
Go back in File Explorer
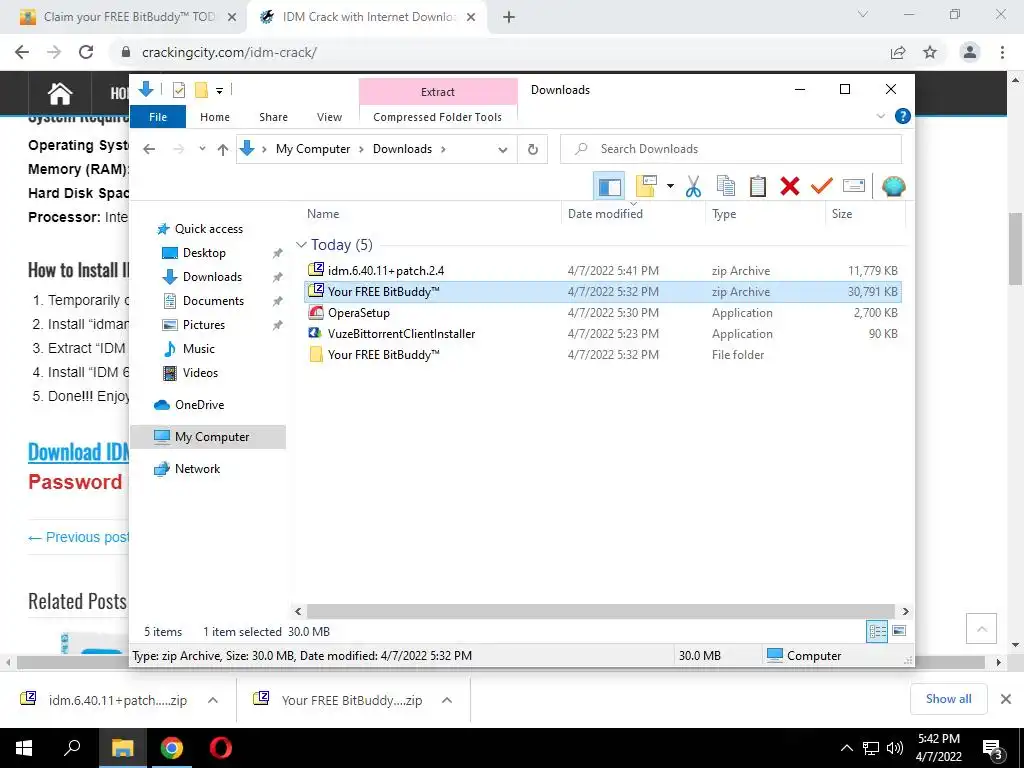click(x=149, y=149)
